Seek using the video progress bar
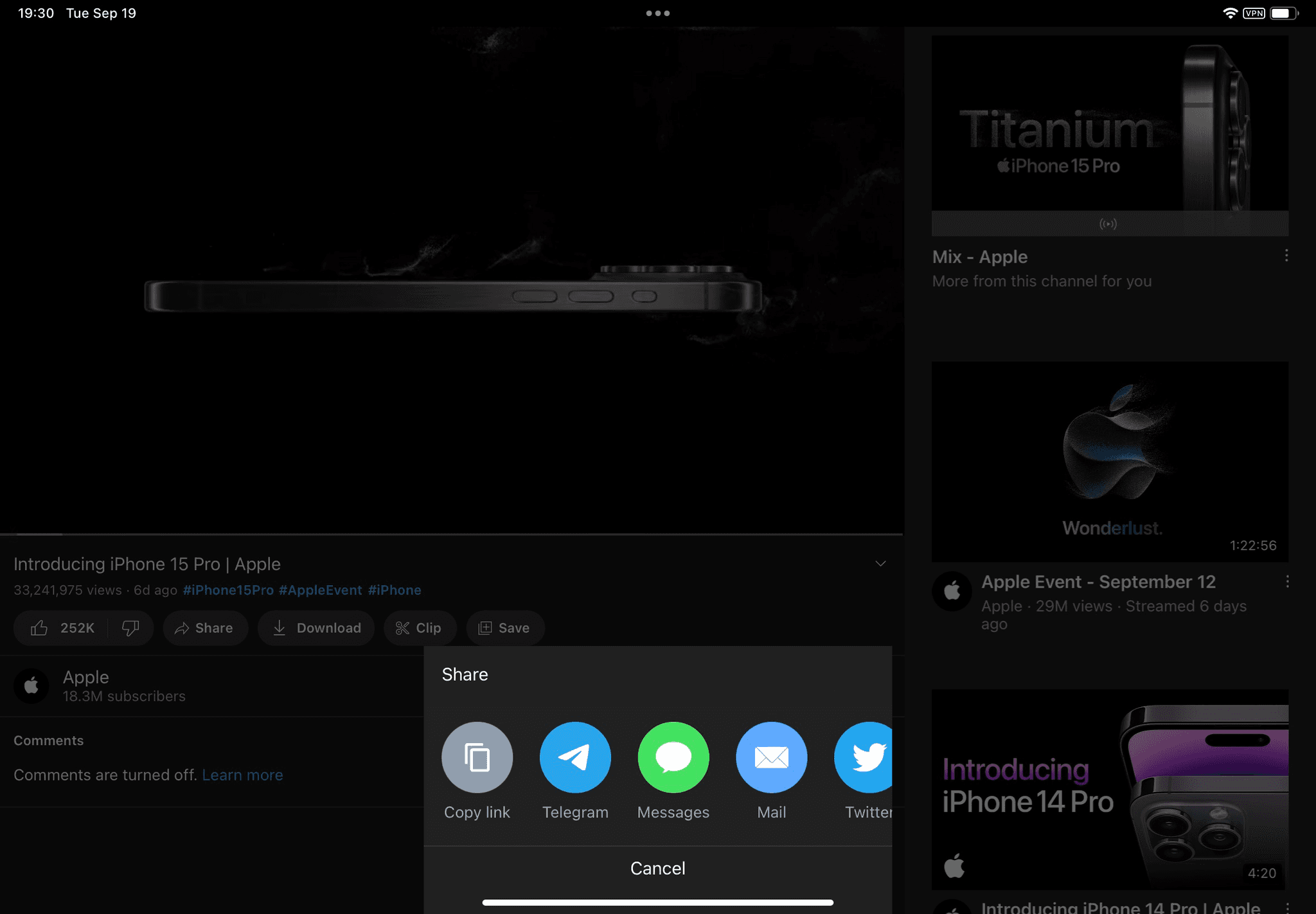The image size is (1316, 914). tap(450, 534)
